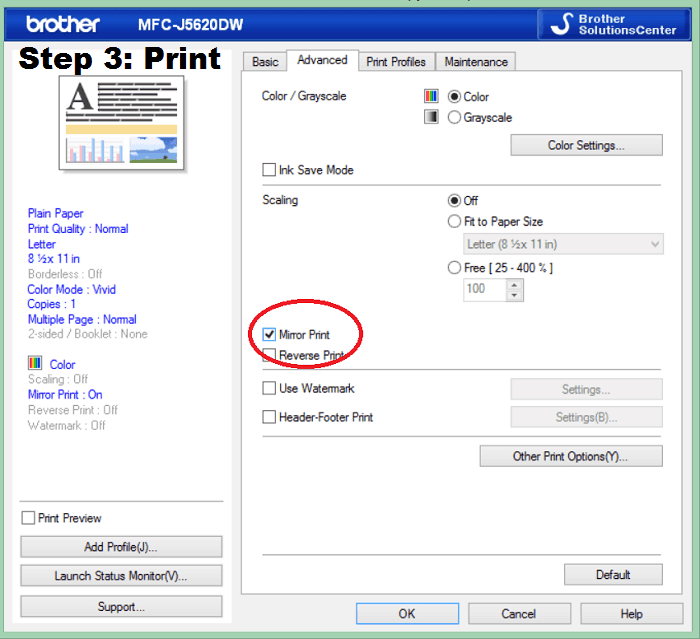Increase the free scaling percentage spinner
This screenshot has width=700, height=639.
[514, 285]
